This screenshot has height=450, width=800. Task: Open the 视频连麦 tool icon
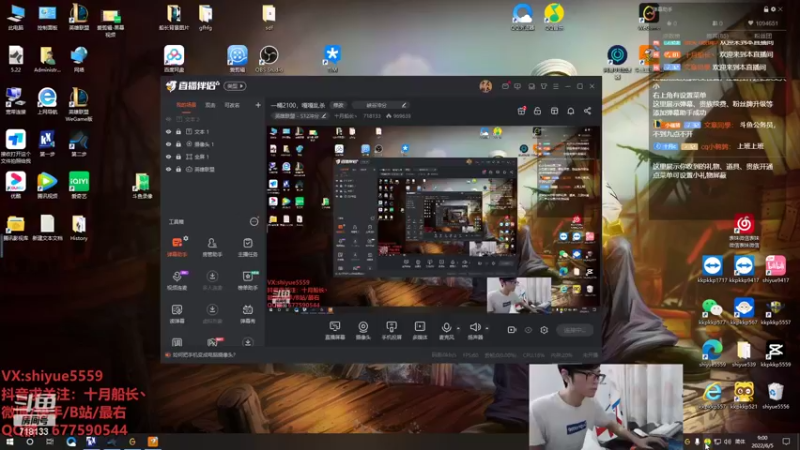coord(177,280)
